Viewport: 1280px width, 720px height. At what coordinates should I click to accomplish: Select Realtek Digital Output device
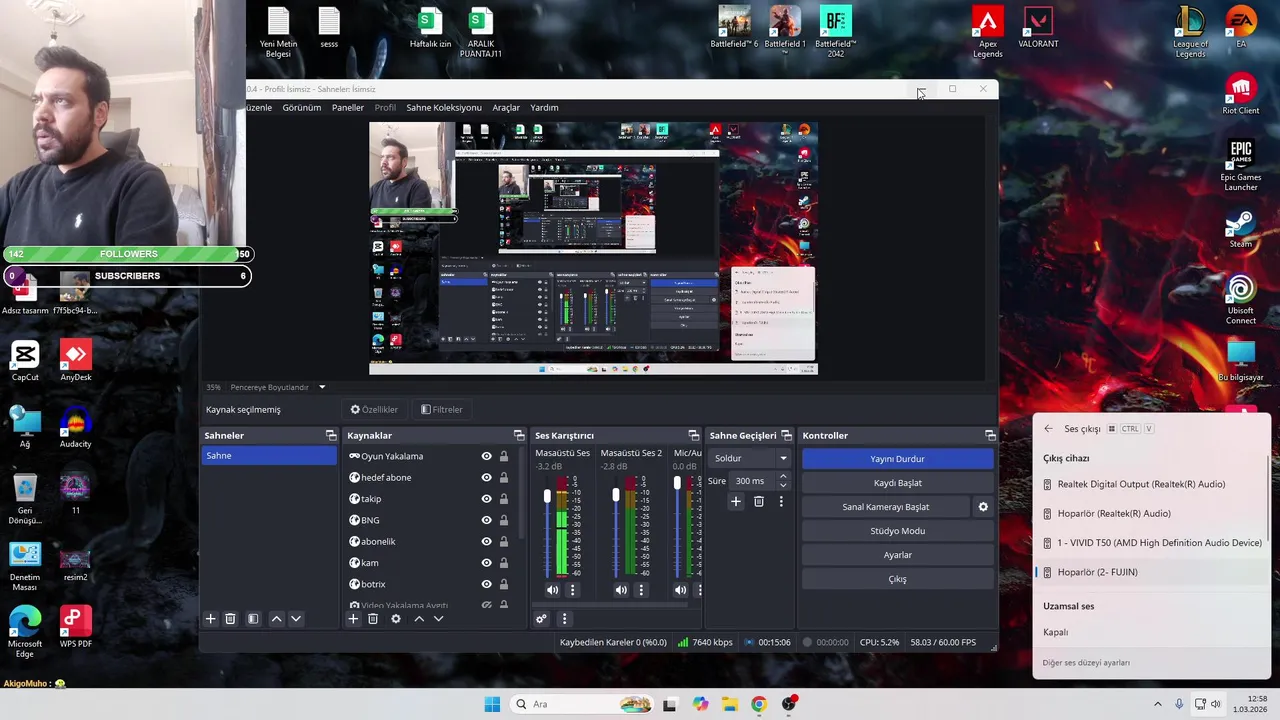tap(1150, 484)
